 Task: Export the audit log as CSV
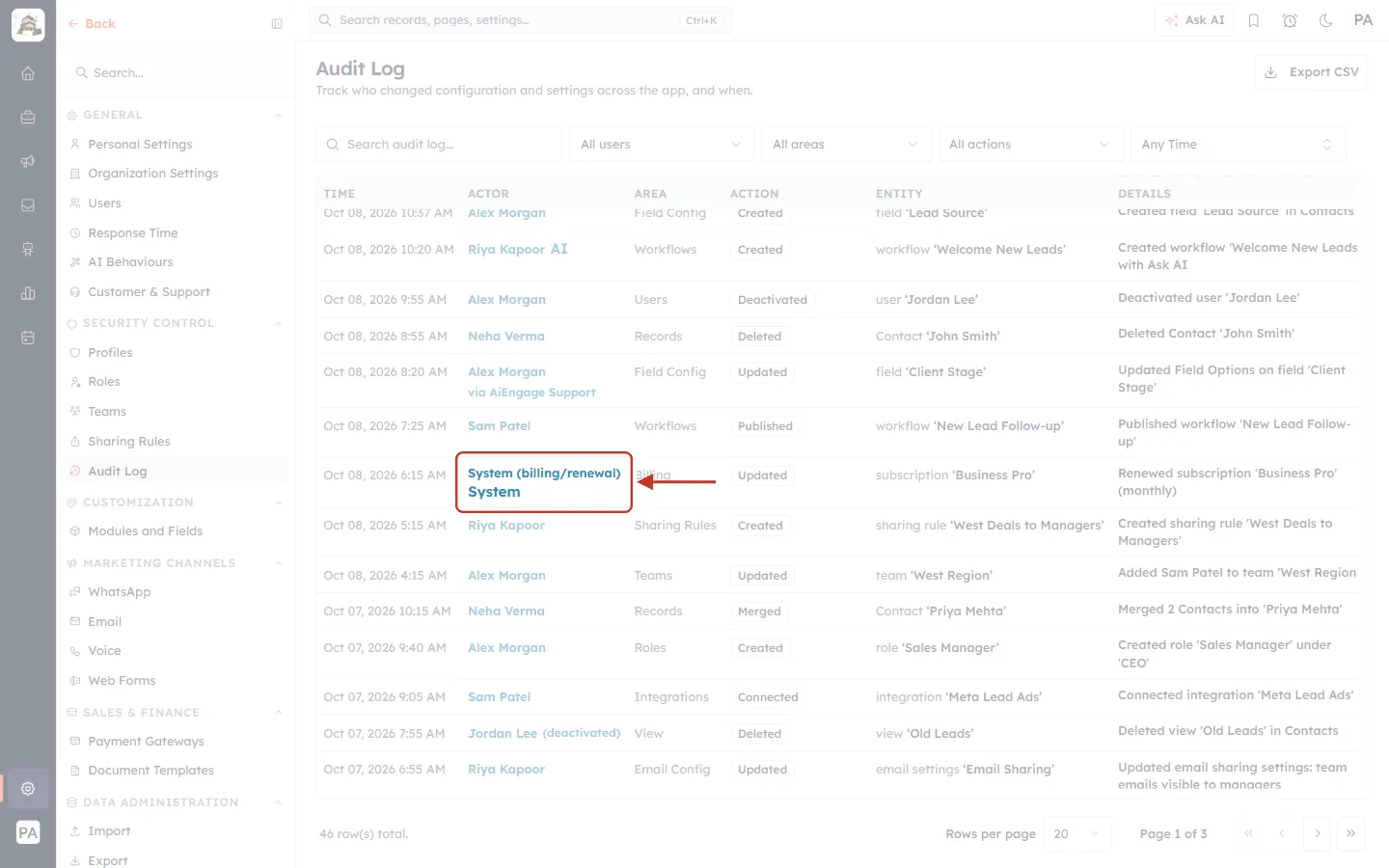(1311, 72)
